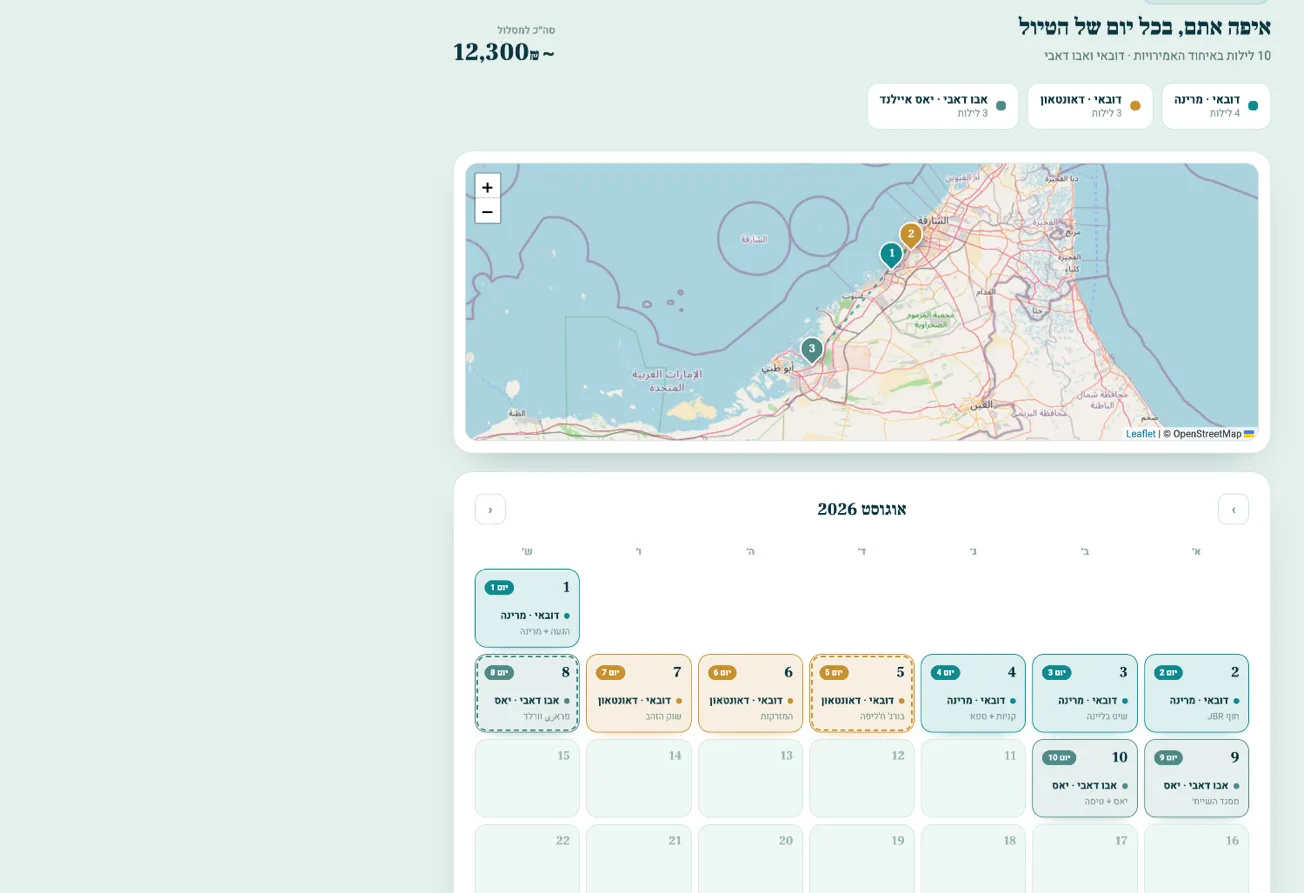This screenshot has width=1304, height=893.
Task: Click the אוגוסט 2026 month title
Action: (x=862, y=509)
